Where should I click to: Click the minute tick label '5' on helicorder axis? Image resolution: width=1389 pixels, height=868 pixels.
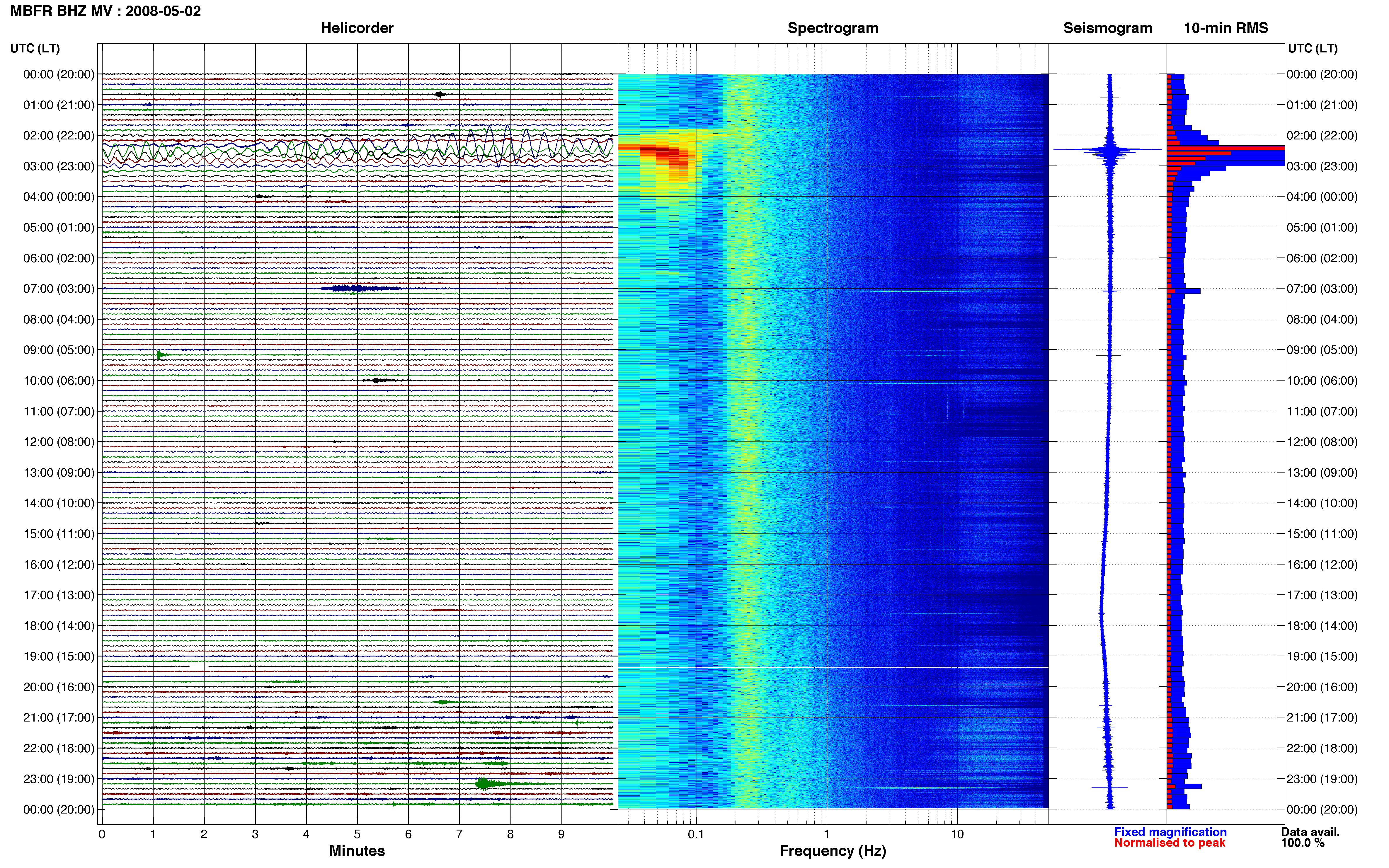tap(357, 835)
